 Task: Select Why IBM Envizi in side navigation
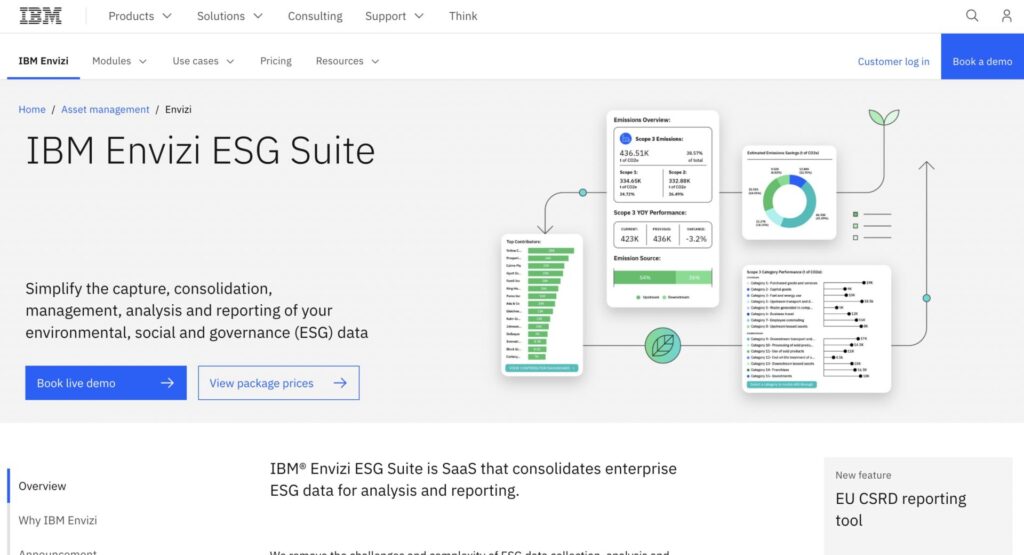tap(57, 520)
